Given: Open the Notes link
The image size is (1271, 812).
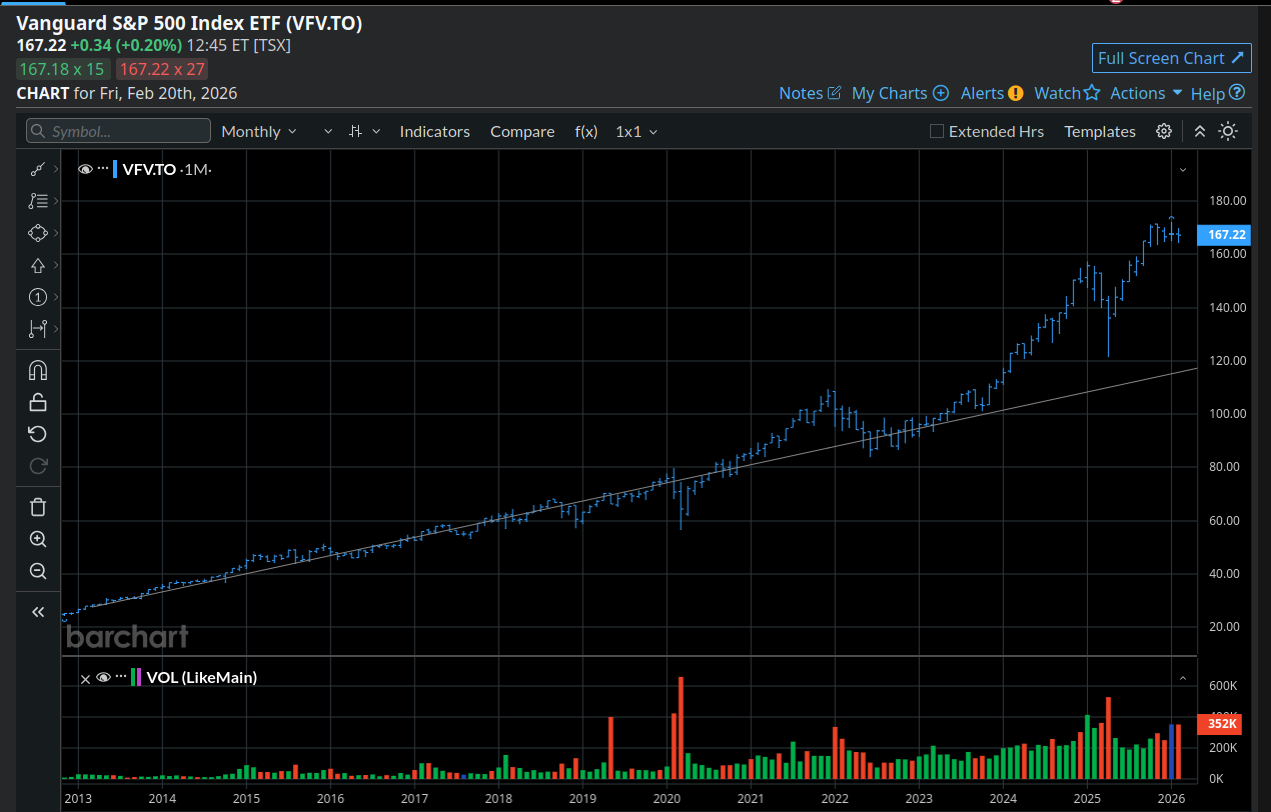Looking at the screenshot, I should 810,93.
